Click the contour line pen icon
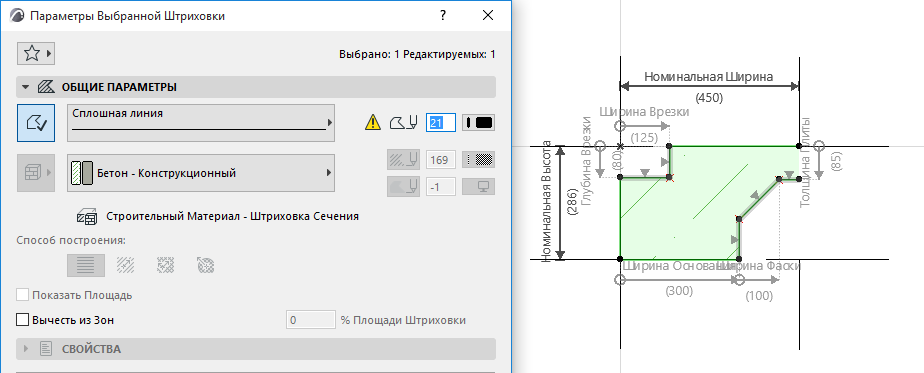The height and width of the screenshot is (373, 924). [x=404, y=123]
